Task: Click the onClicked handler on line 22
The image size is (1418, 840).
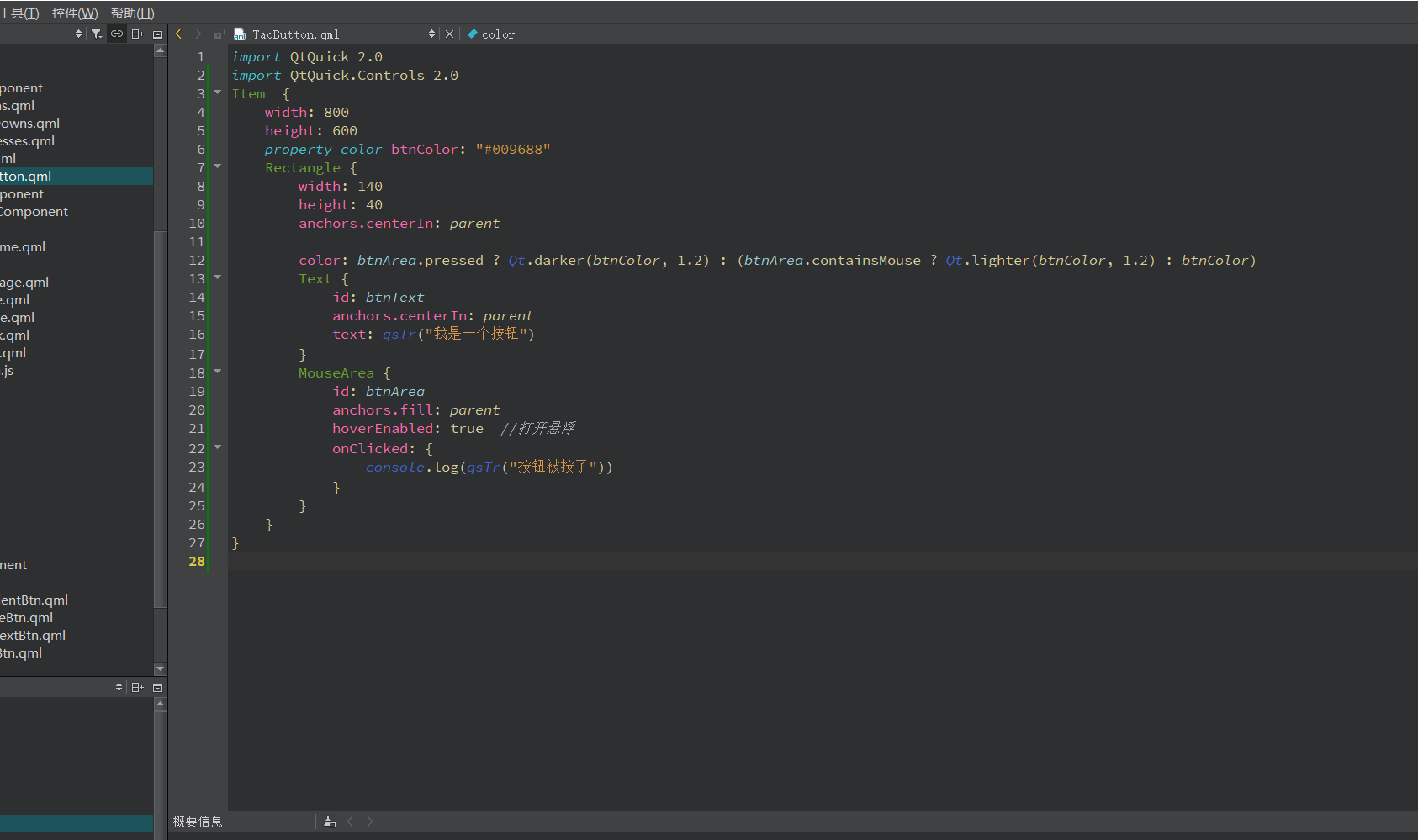Action: [370, 449]
